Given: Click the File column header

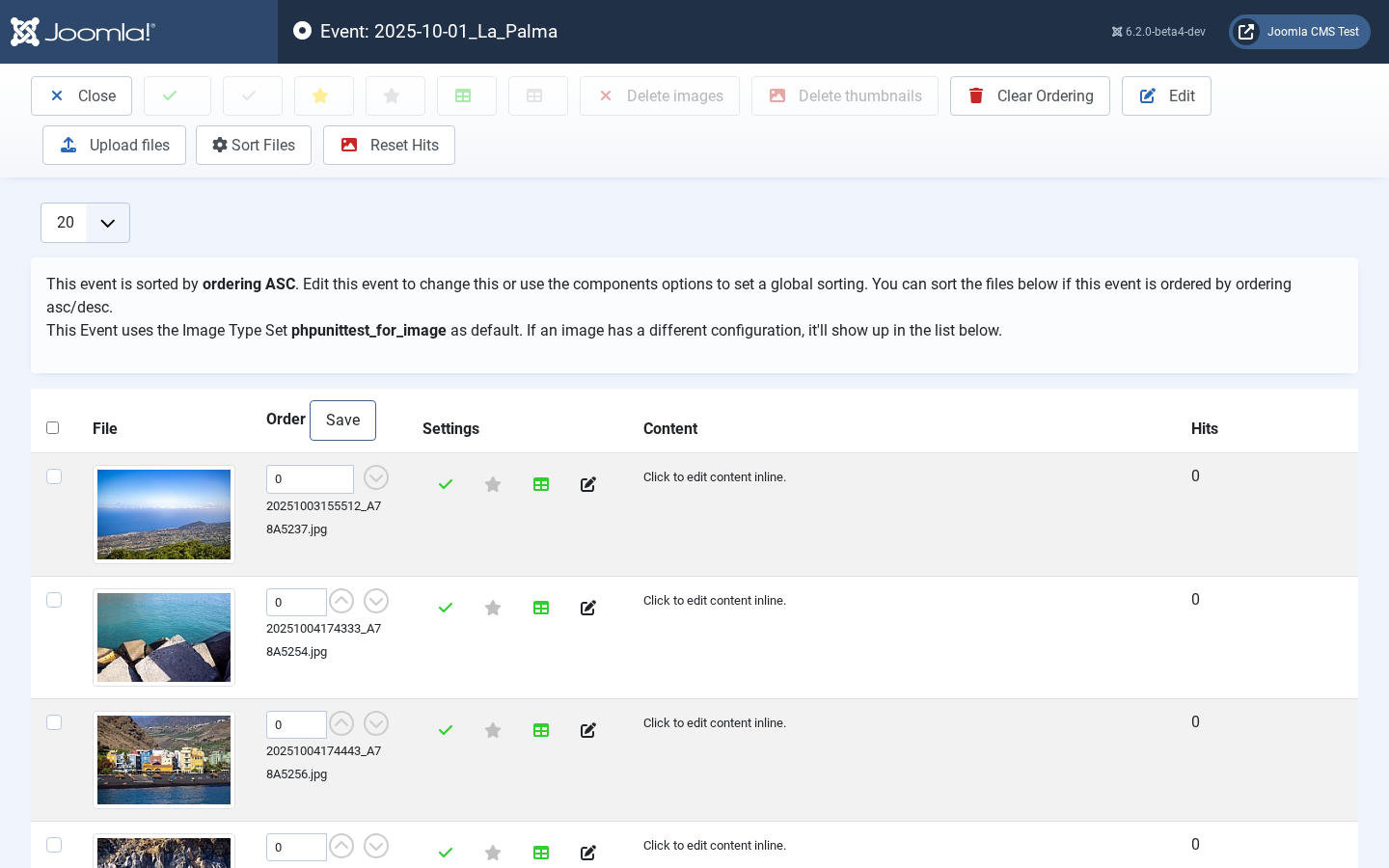Looking at the screenshot, I should 105,429.
